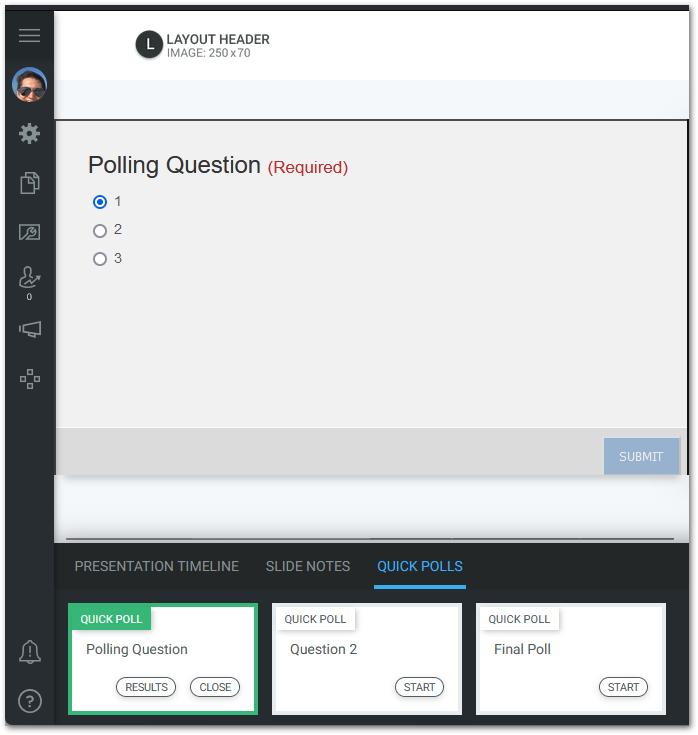Switch to the Quick Polls tab
The image size is (698, 735).
pos(420,566)
